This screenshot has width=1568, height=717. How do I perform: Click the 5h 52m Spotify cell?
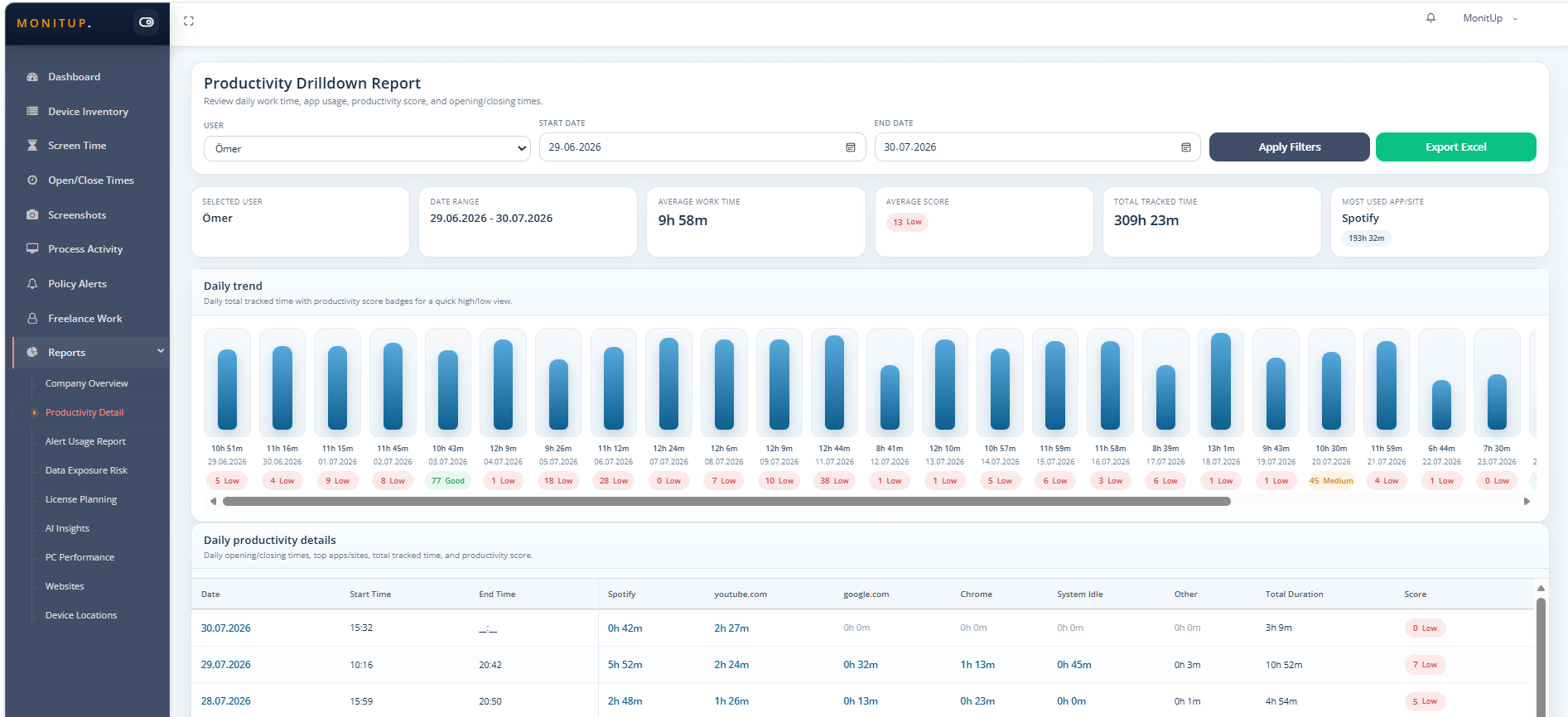tap(625, 665)
